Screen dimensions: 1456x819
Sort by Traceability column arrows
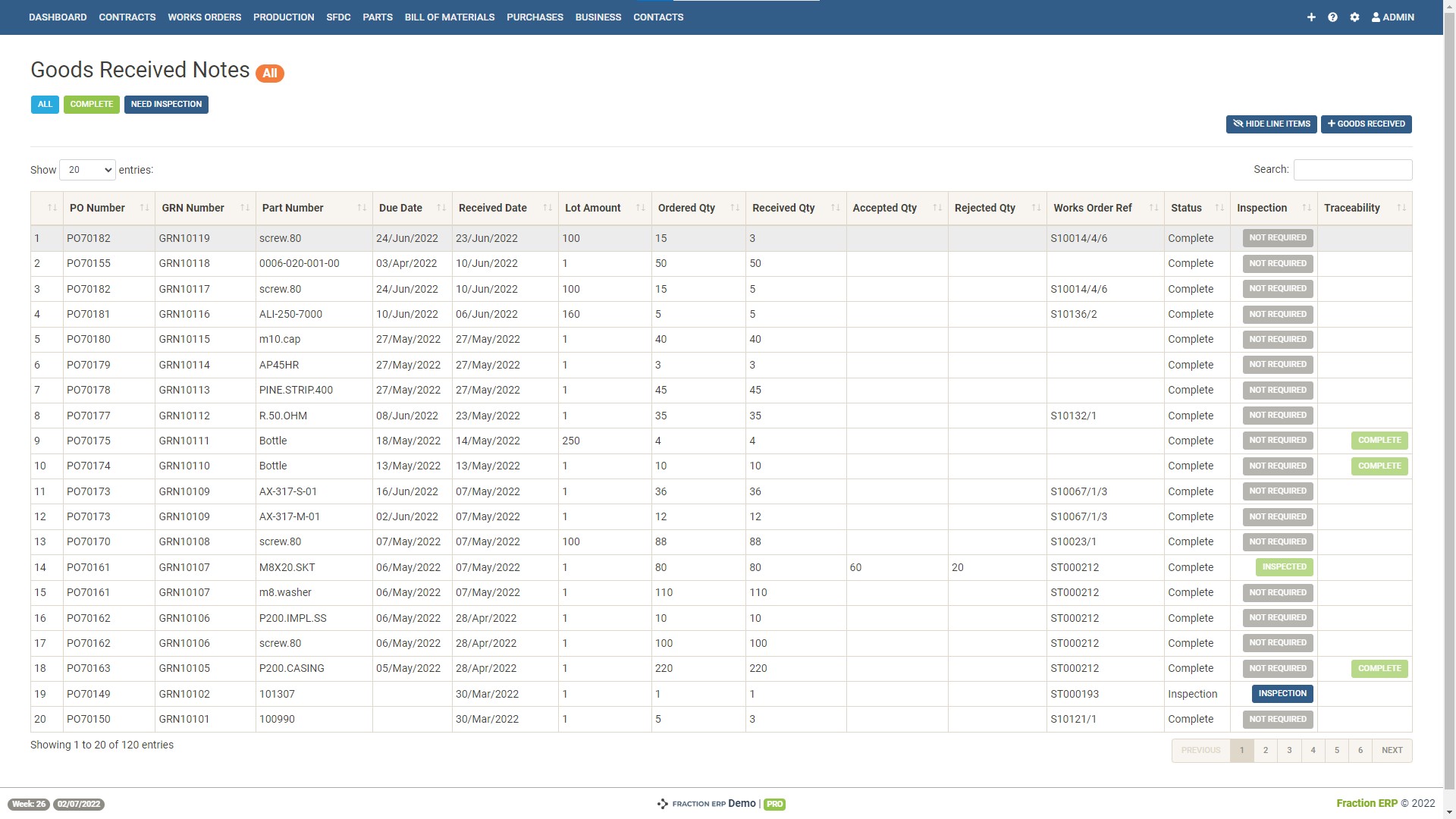click(1401, 208)
